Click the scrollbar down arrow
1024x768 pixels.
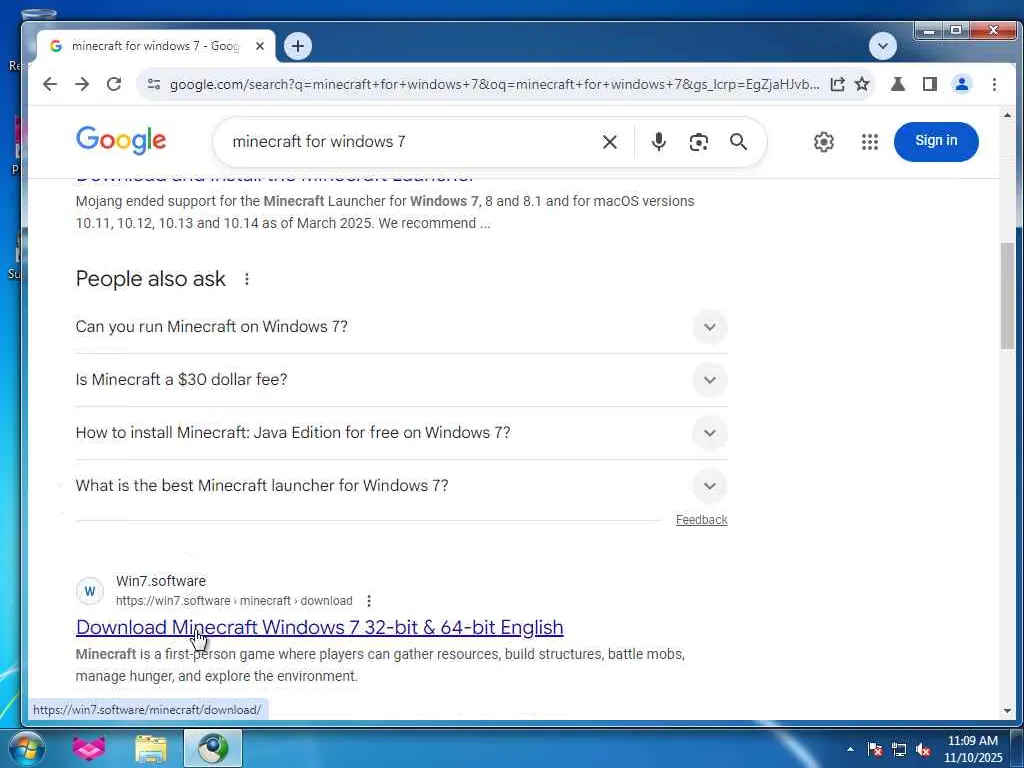1007,710
